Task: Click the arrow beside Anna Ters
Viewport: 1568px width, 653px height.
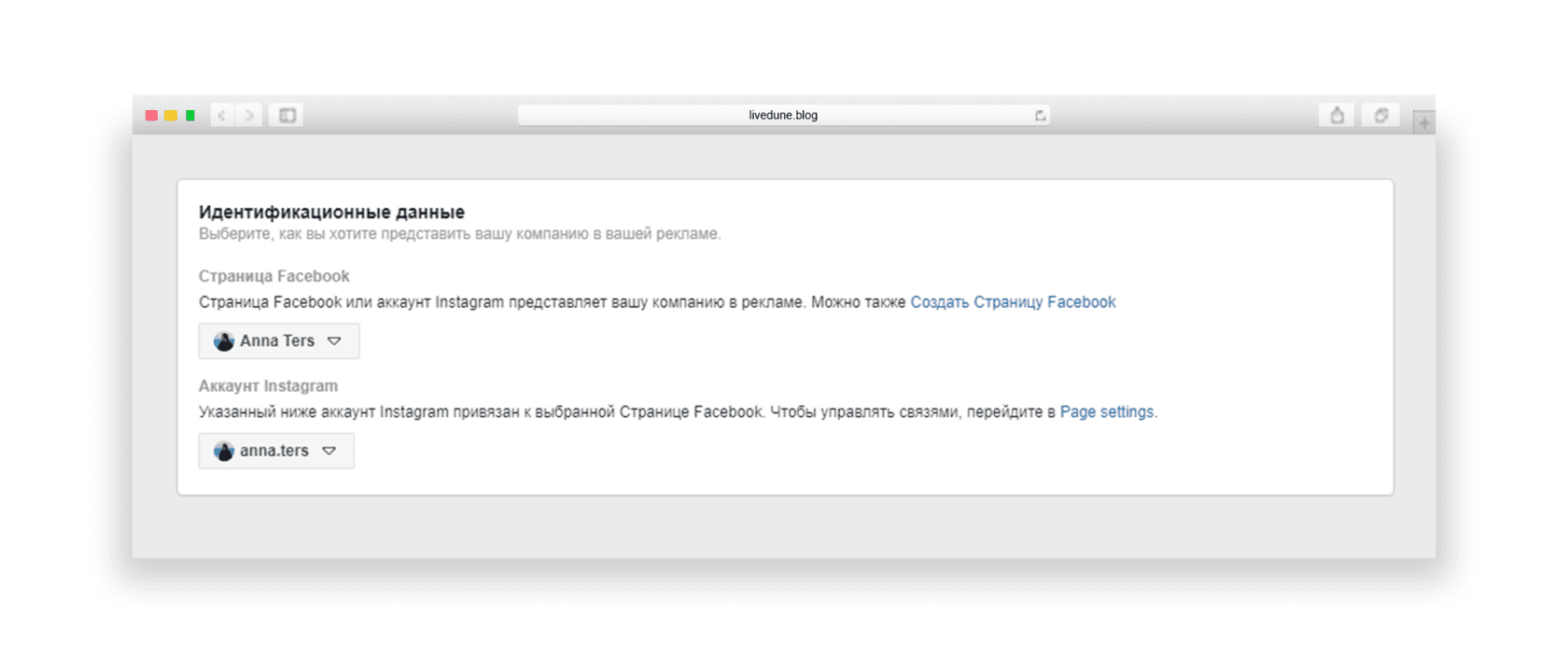Action: click(334, 341)
